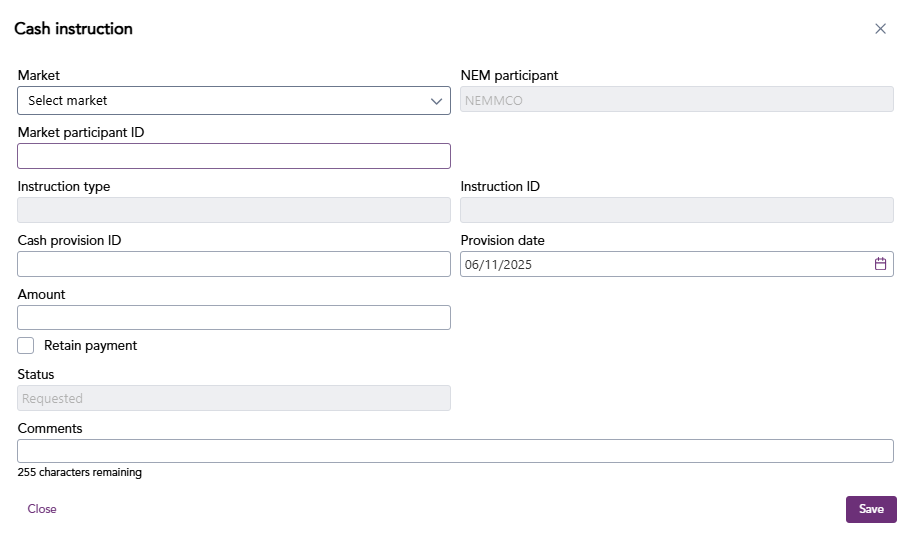Click the read-only Instruction ID field
Viewport: 911px width, 535px height.
point(676,210)
